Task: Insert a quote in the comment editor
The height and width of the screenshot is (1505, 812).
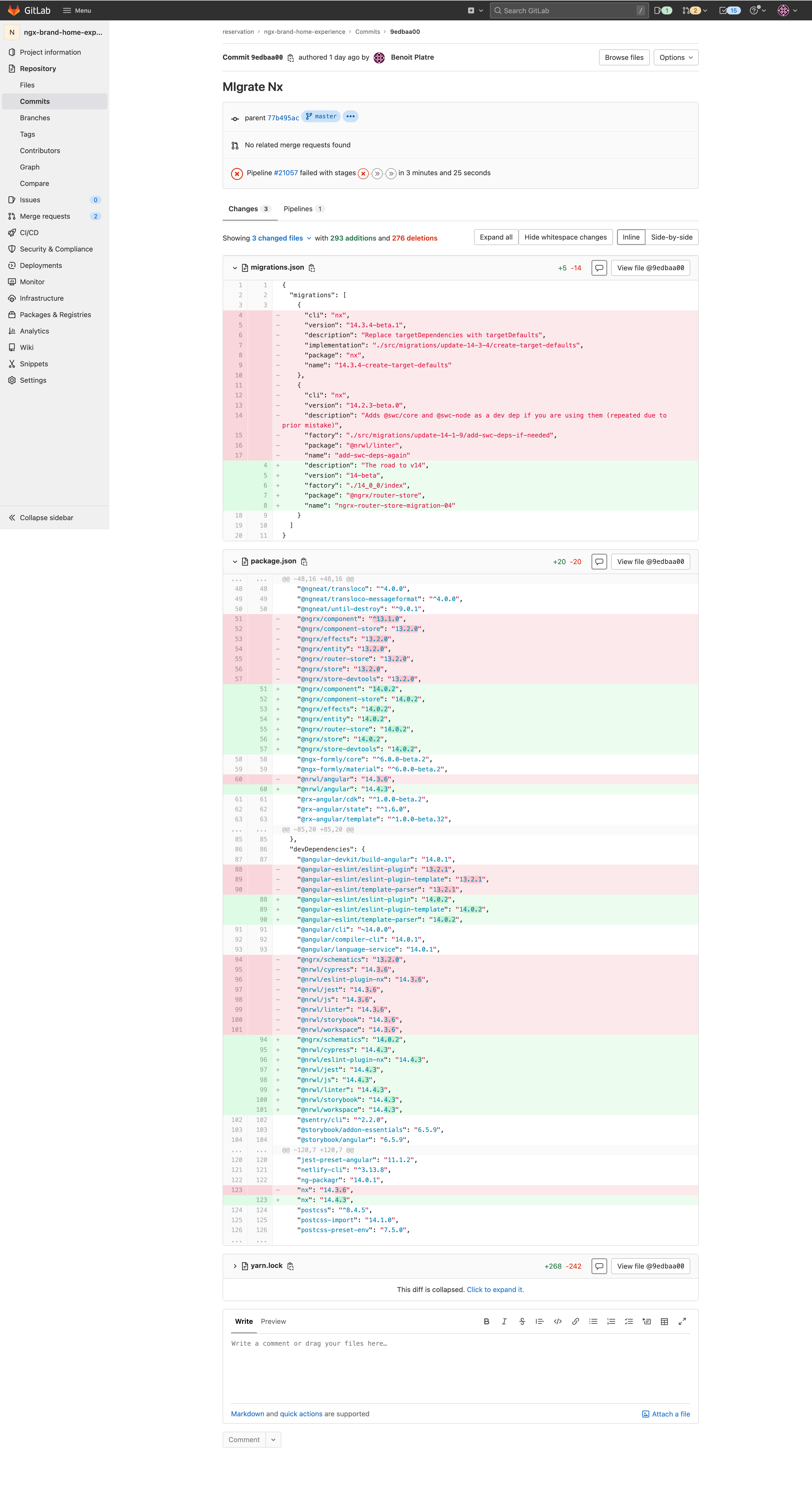Action: pos(540,1322)
